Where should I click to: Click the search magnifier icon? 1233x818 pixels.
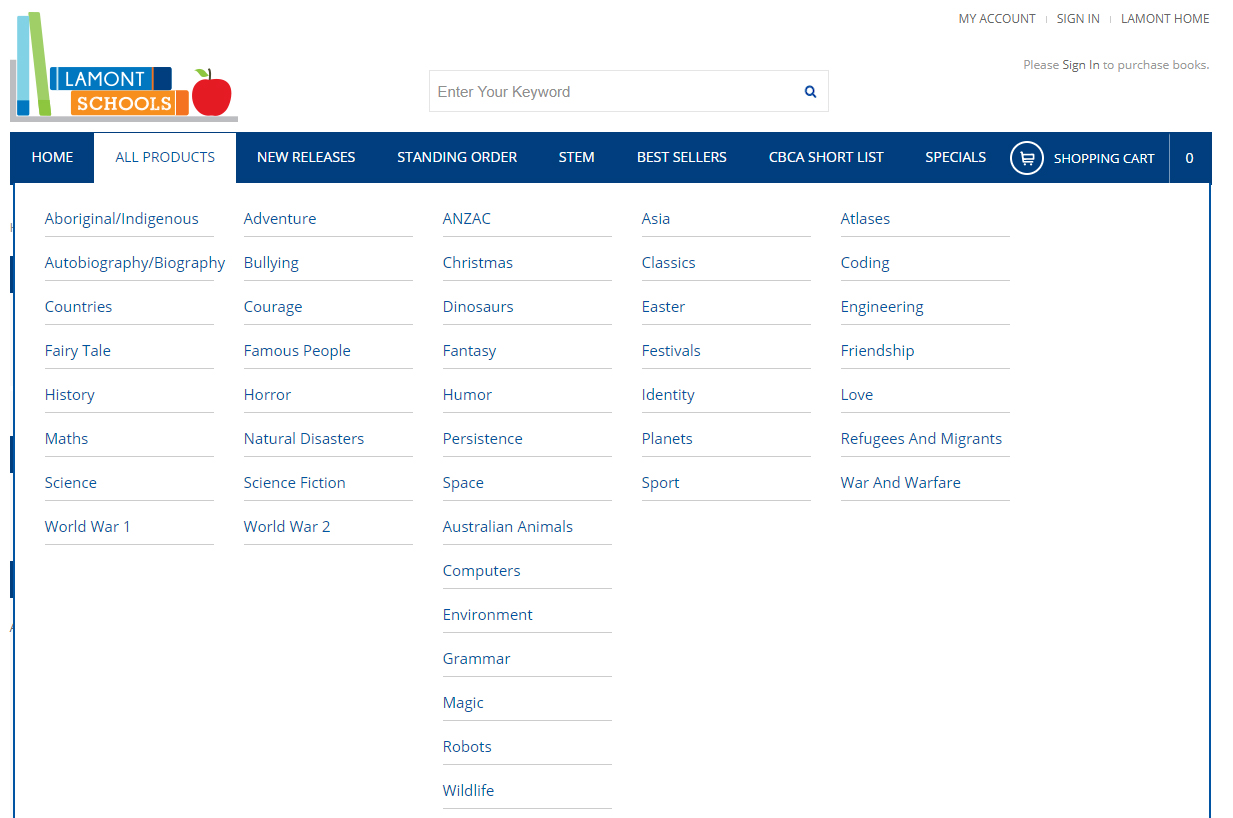click(x=810, y=91)
